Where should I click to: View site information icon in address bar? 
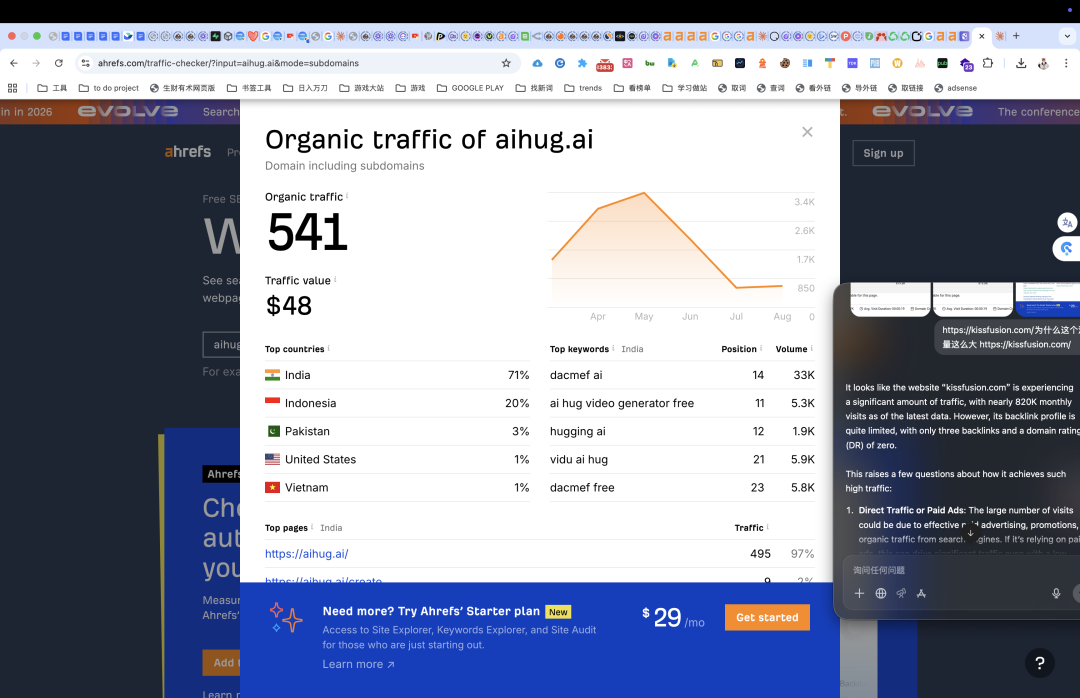pos(85,63)
